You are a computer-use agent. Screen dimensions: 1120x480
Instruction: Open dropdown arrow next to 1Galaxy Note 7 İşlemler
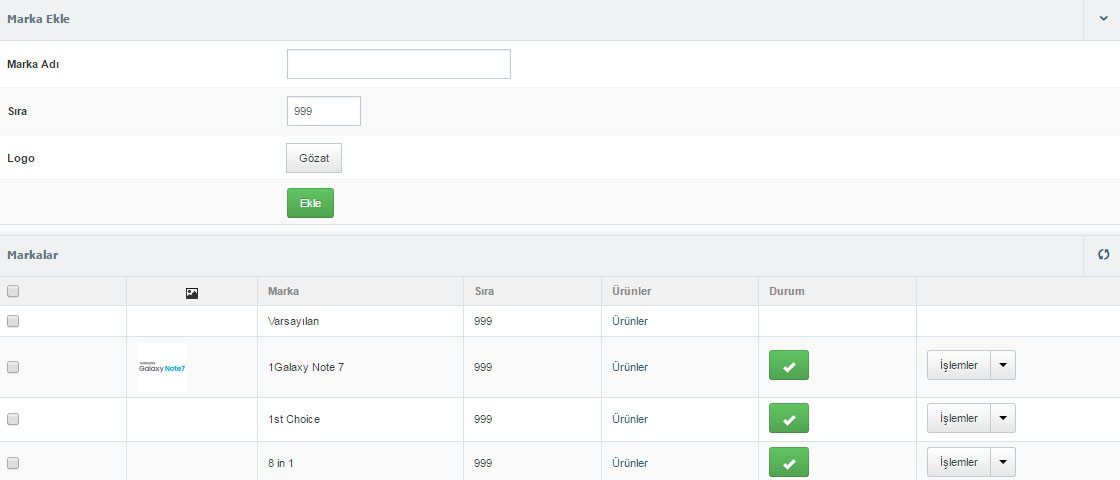point(1003,365)
